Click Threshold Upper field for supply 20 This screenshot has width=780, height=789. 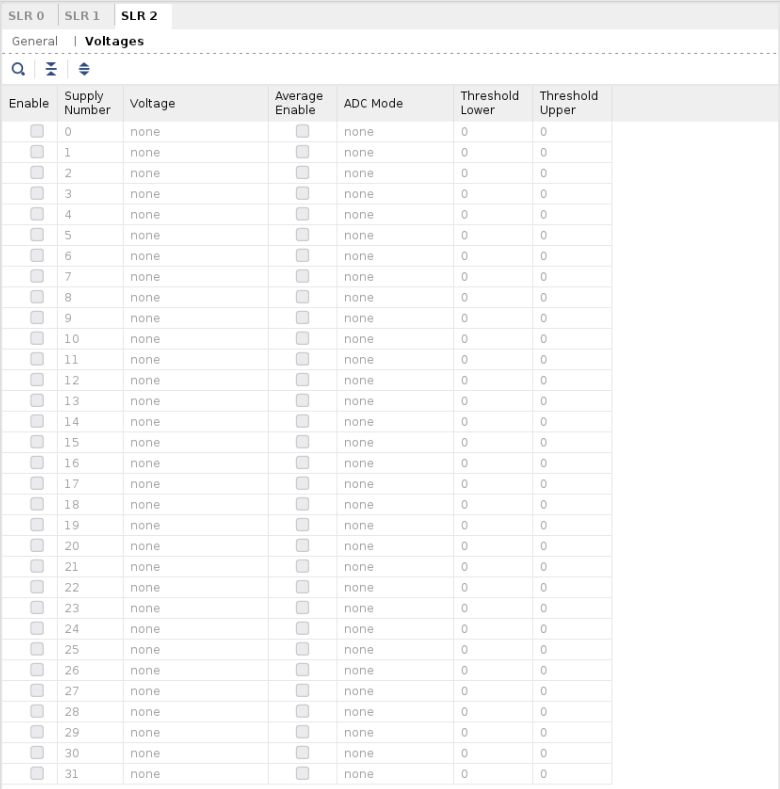570,546
